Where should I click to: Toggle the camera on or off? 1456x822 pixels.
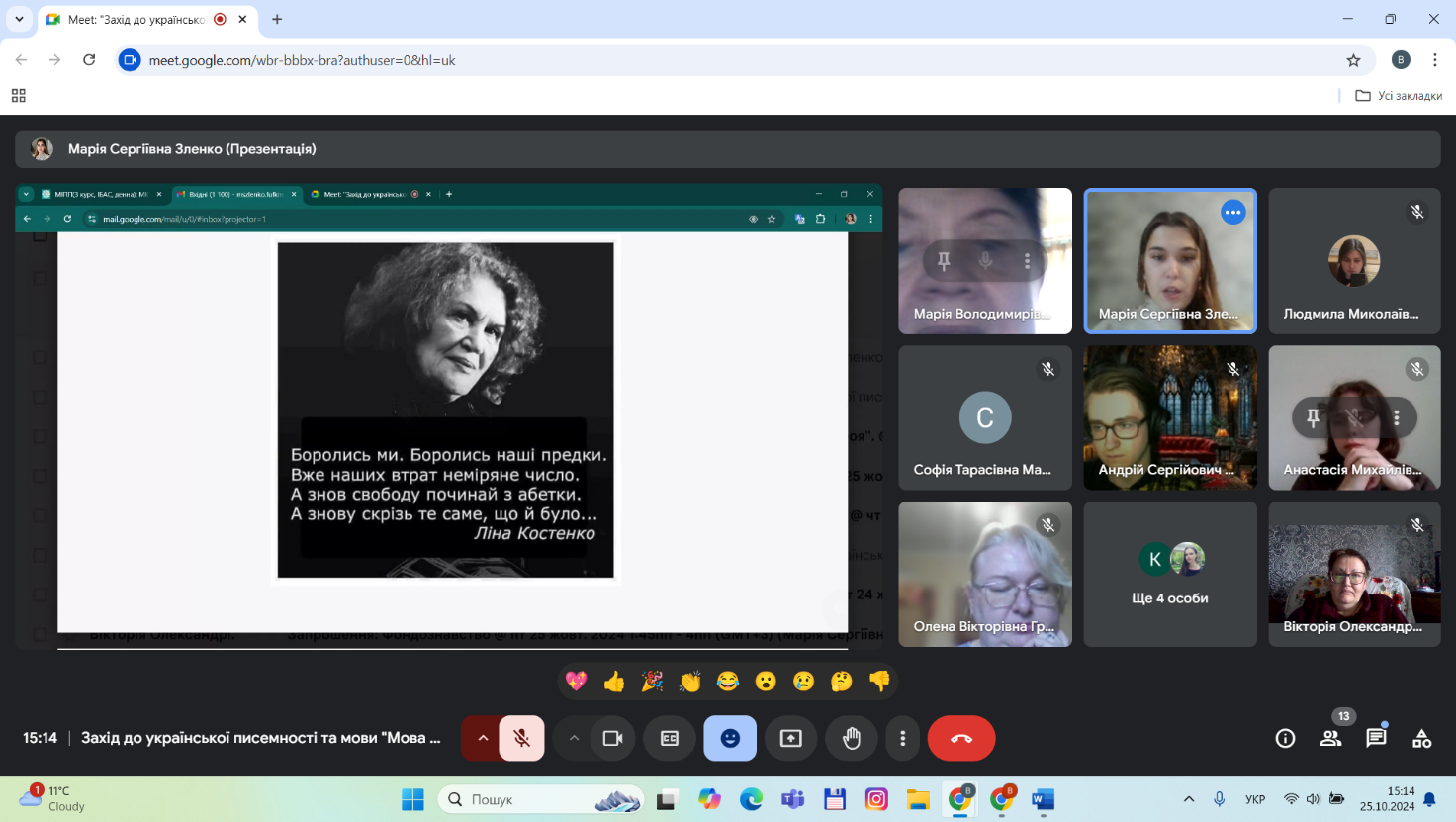coord(612,738)
